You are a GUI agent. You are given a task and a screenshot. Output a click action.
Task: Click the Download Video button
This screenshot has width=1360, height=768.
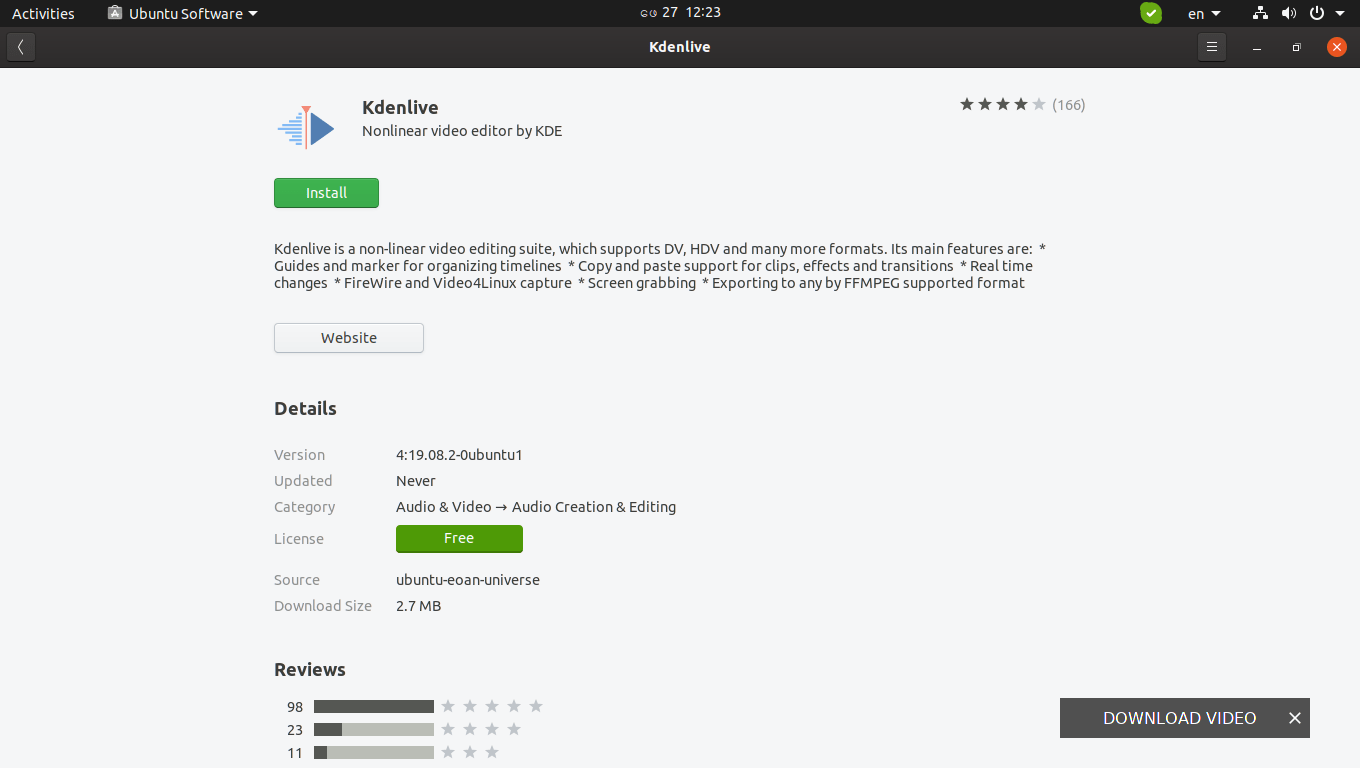[1178, 718]
